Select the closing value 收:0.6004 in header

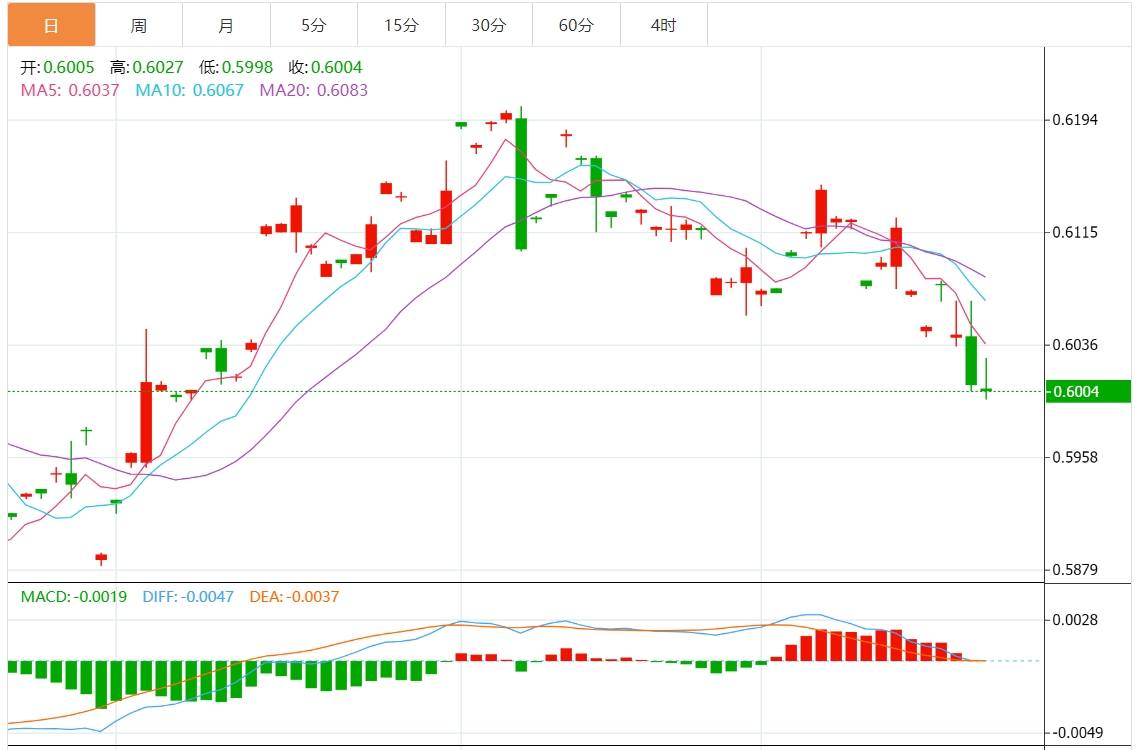[x=326, y=68]
